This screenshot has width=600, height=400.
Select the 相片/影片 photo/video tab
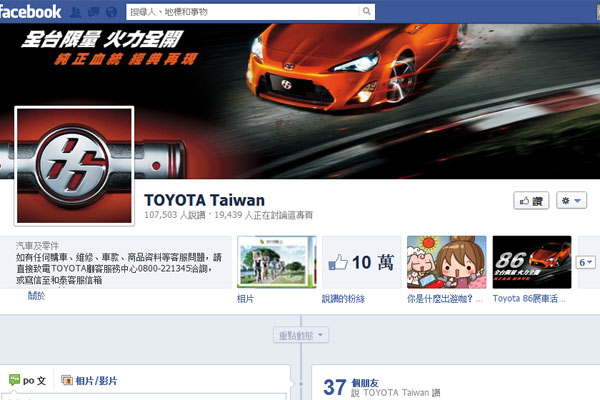[x=89, y=380]
